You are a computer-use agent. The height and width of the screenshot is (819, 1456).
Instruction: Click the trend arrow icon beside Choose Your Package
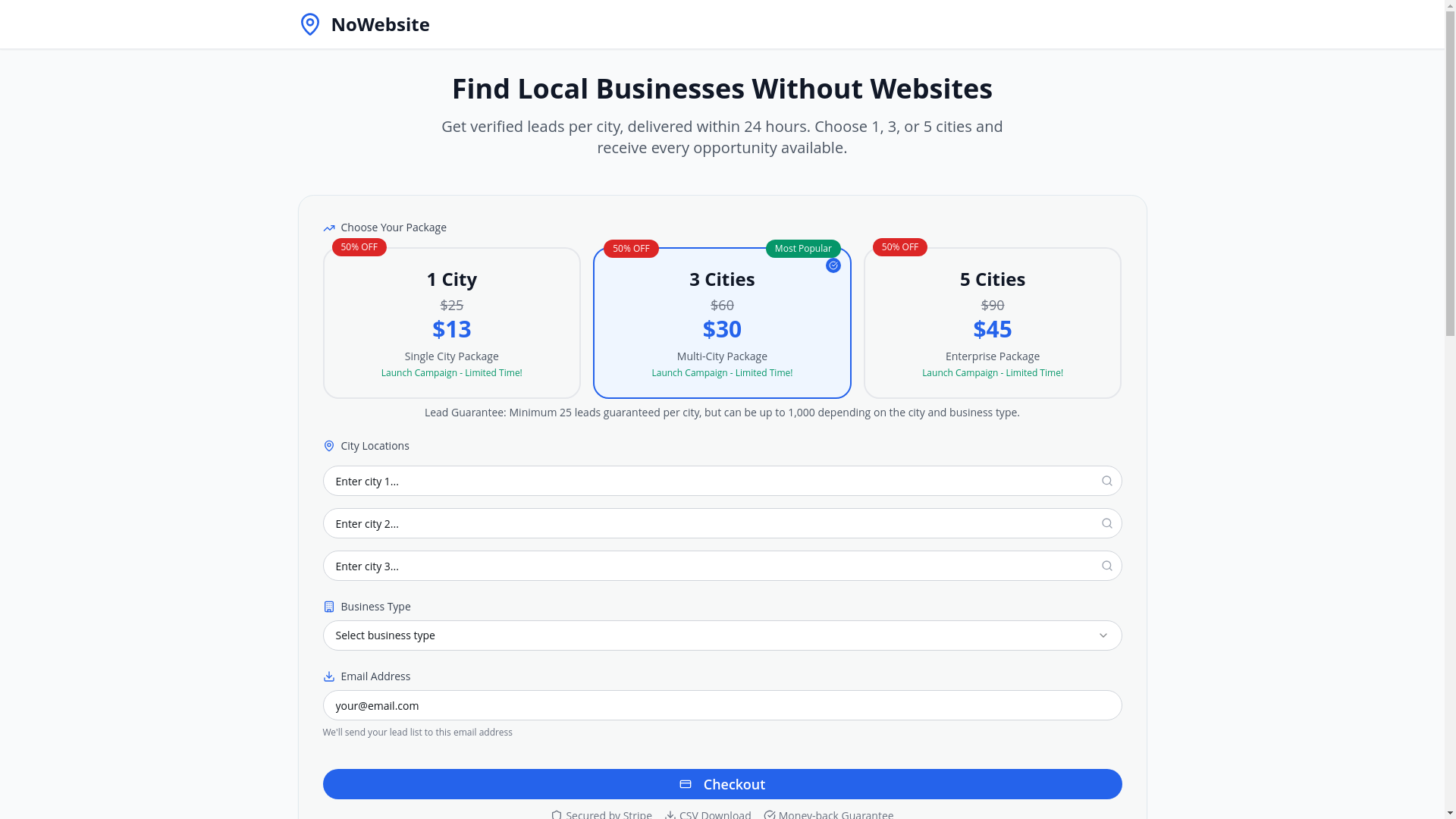click(x=329, y=227)
